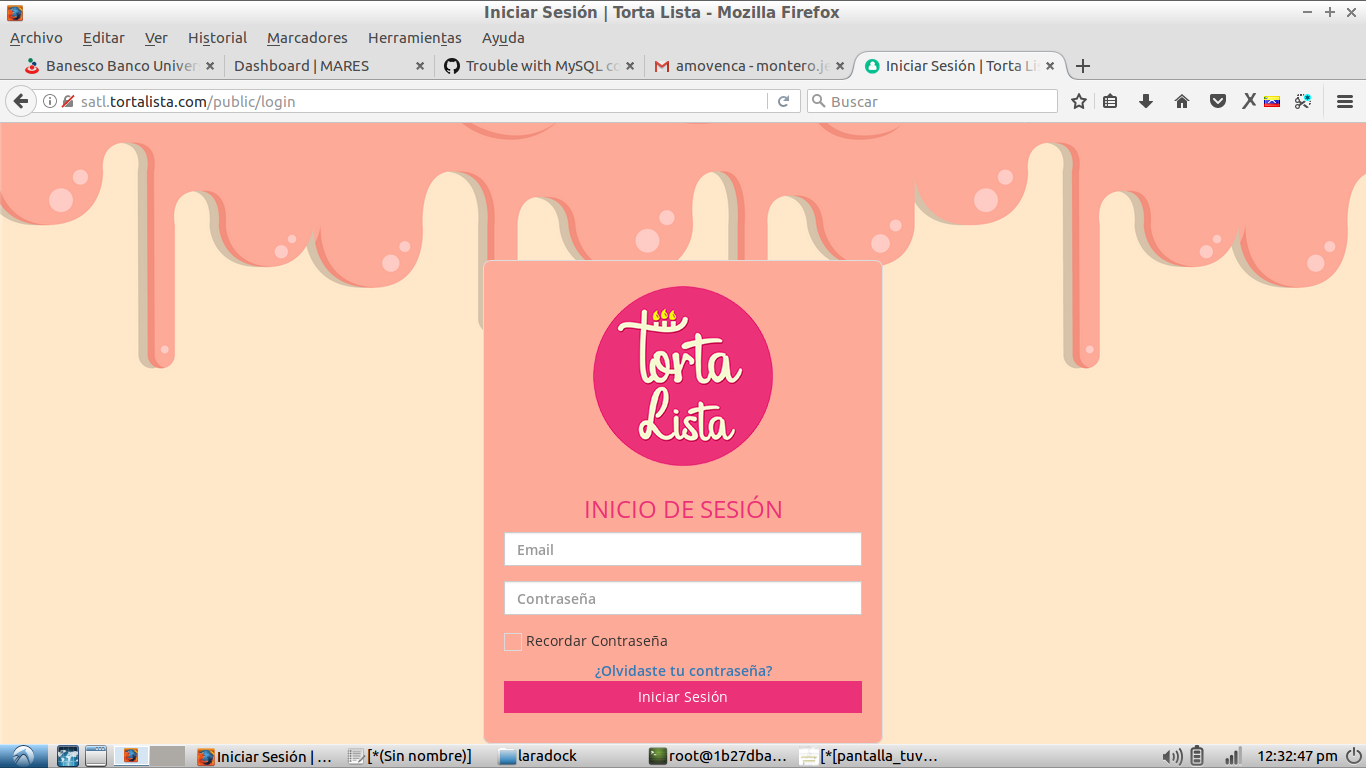Switch to the Banesco Banco Universal tab
Image resolution: width=1366 pixels, height=768 pixels.
coord(120,66)
